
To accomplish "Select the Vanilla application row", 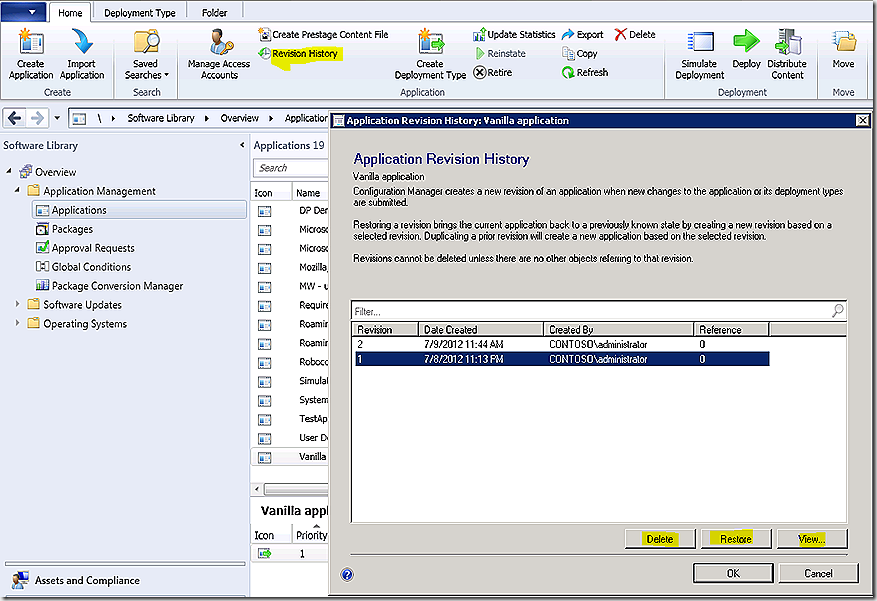I will click(290, 457).
